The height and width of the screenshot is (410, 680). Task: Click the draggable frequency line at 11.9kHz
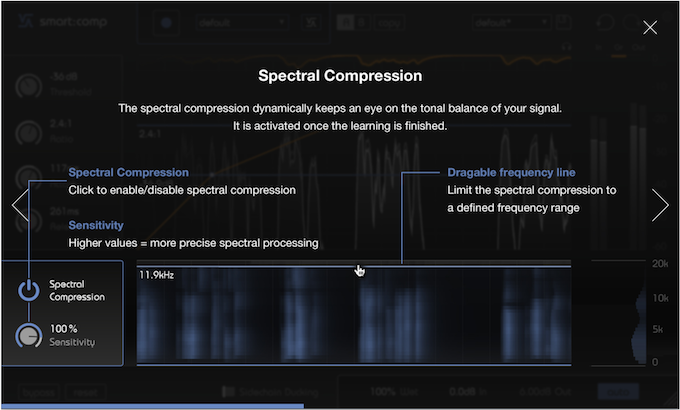pyautogui.click(x=353, y=266)
